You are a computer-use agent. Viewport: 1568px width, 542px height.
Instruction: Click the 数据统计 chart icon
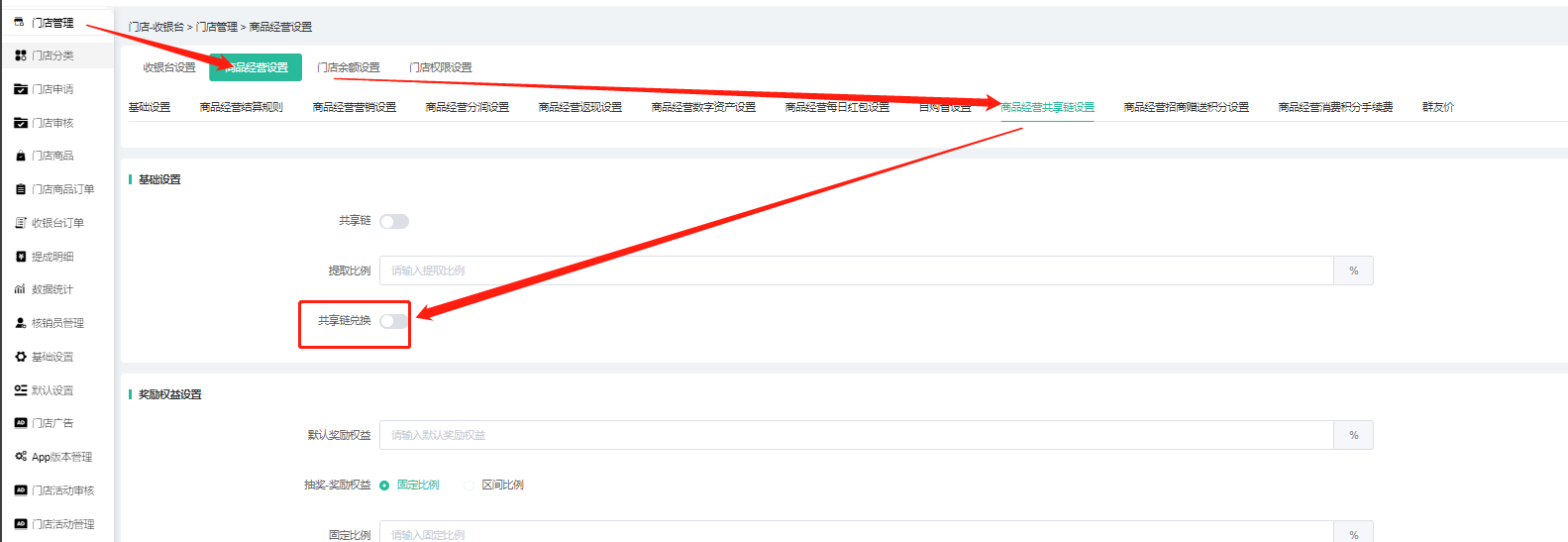pos(21,289)
